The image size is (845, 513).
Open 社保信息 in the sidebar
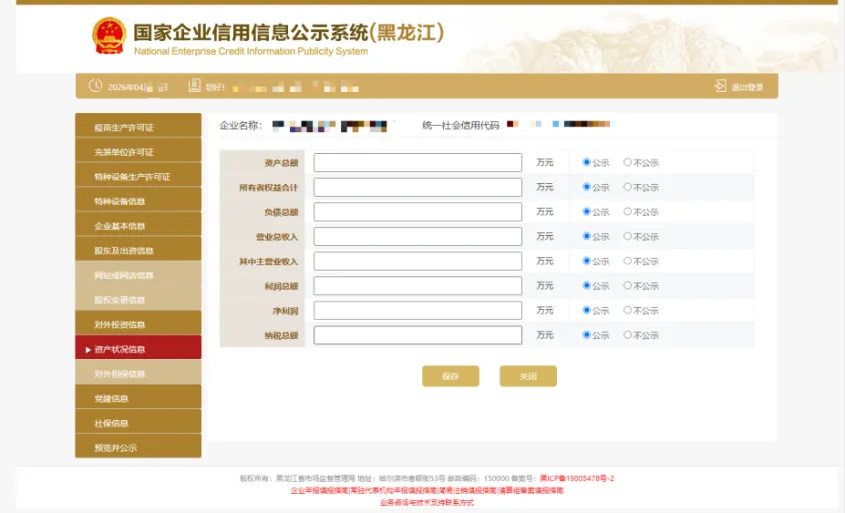coord(138,422)
